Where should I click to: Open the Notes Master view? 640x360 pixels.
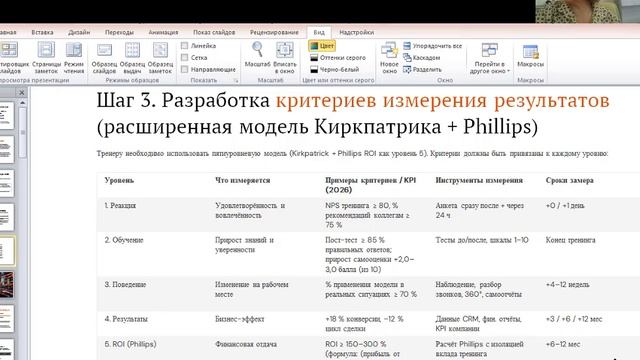(160, 57)
